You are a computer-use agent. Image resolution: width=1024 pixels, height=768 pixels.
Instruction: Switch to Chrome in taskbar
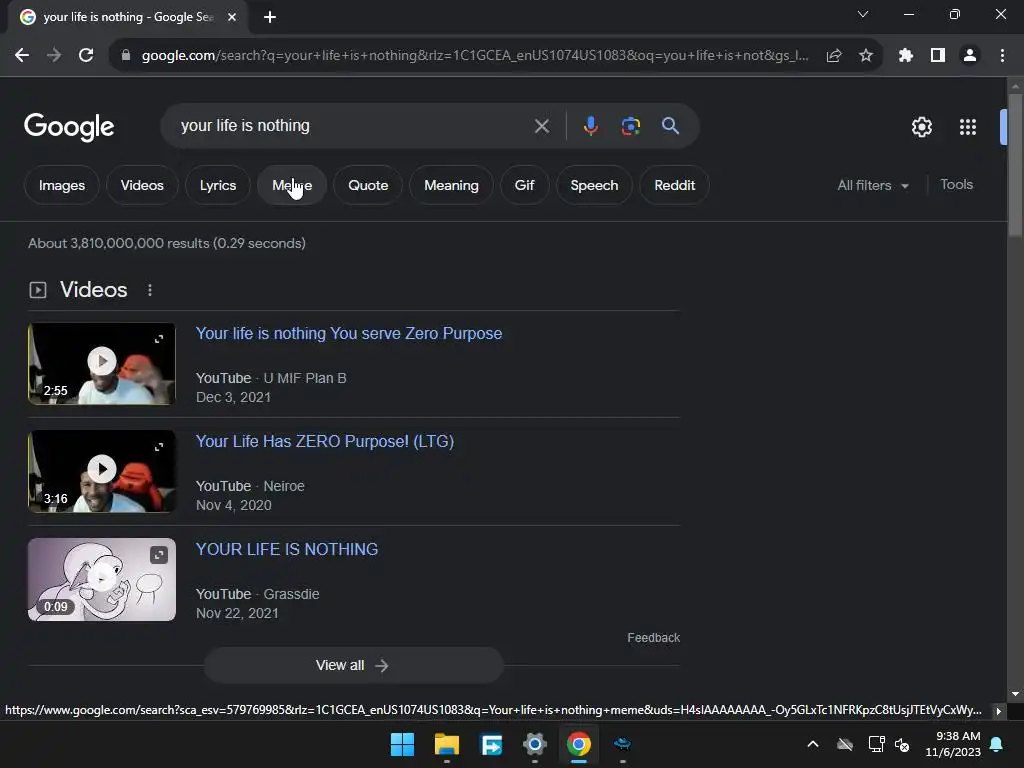click(x=579, y=744)
